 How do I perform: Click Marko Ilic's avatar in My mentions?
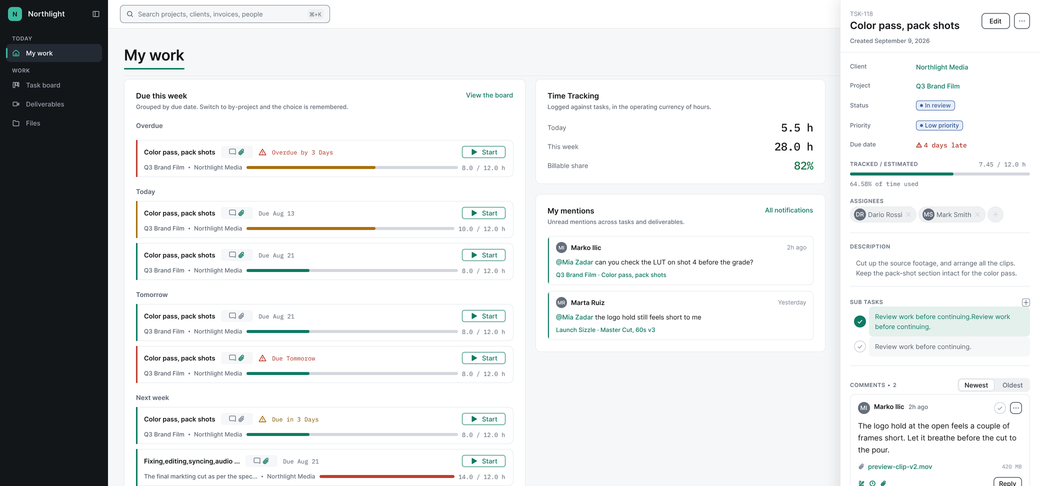coord(562,247)
